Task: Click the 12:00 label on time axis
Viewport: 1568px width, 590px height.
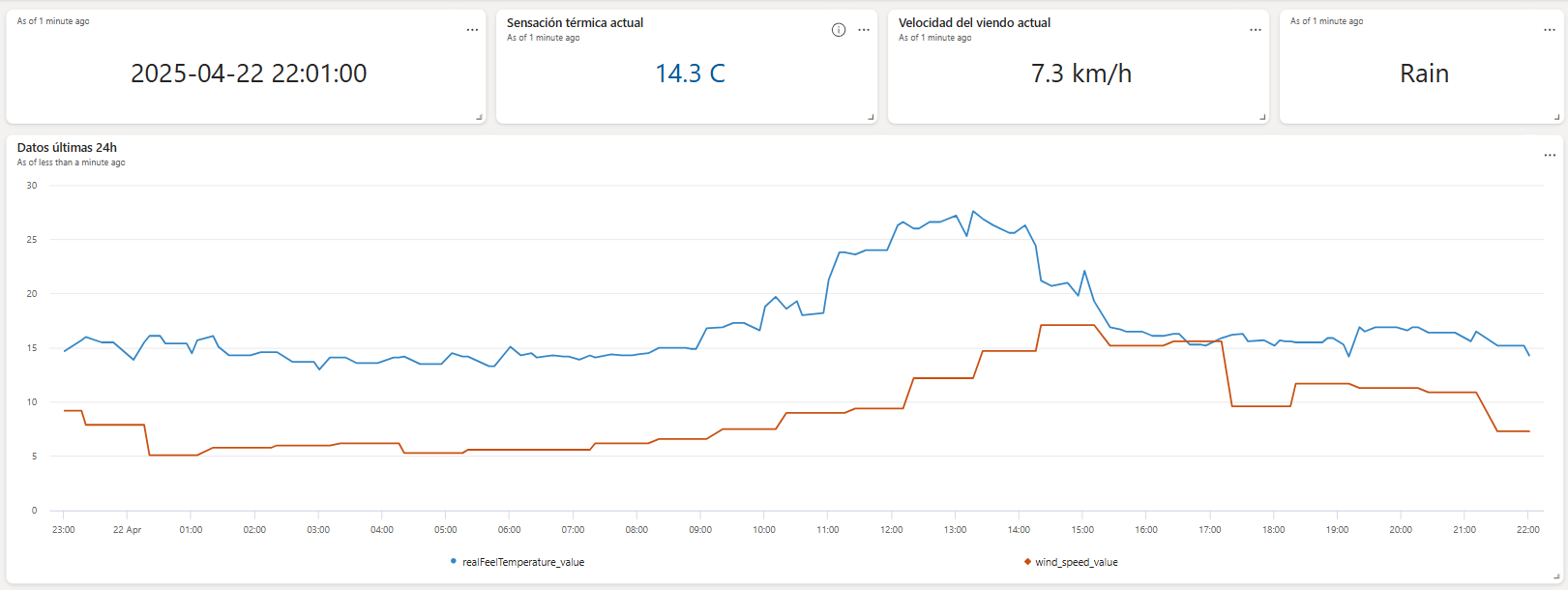Action: pos(891,530)
